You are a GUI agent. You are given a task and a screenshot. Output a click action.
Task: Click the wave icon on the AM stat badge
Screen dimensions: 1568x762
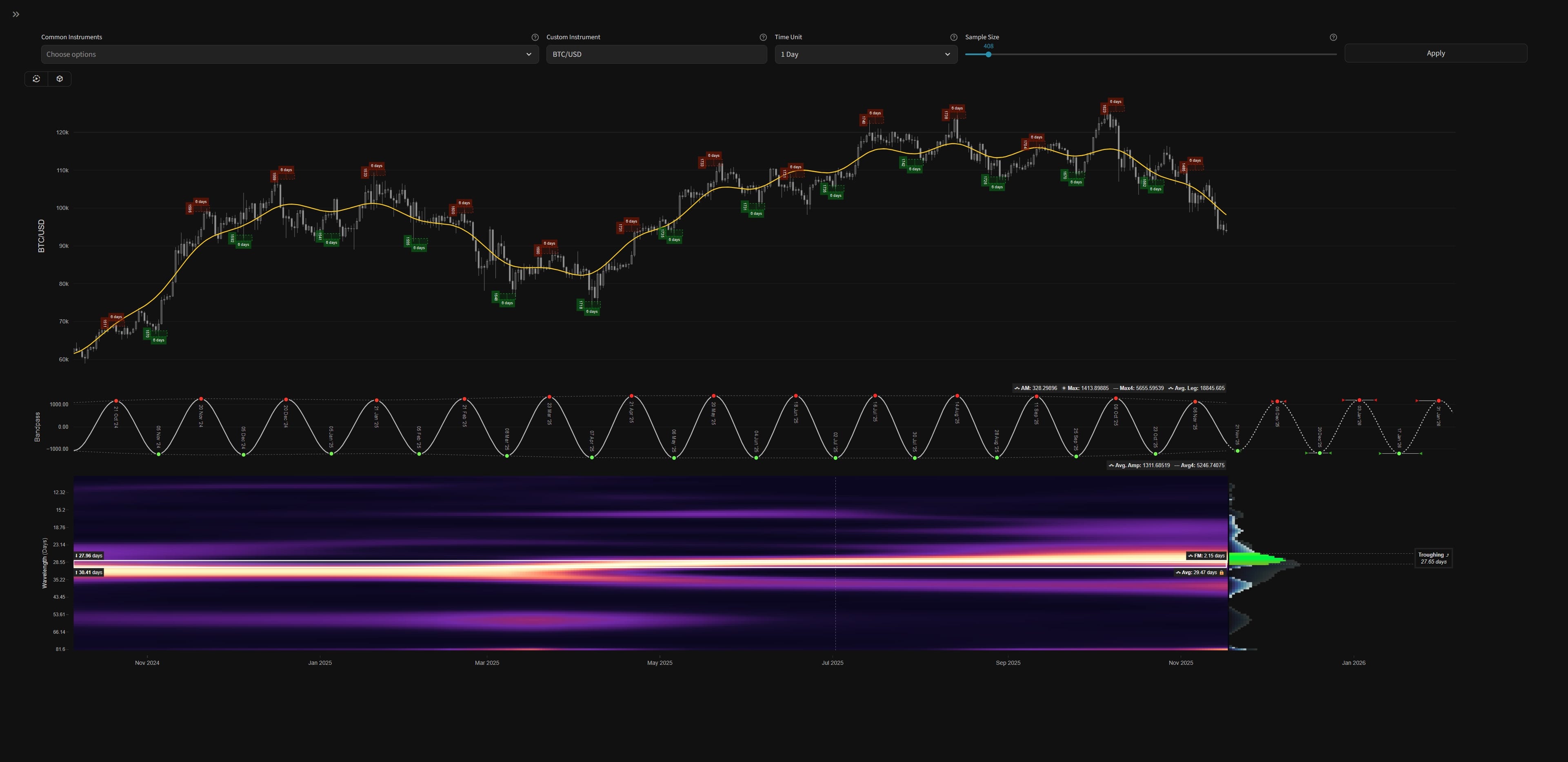pos(1018,388)
